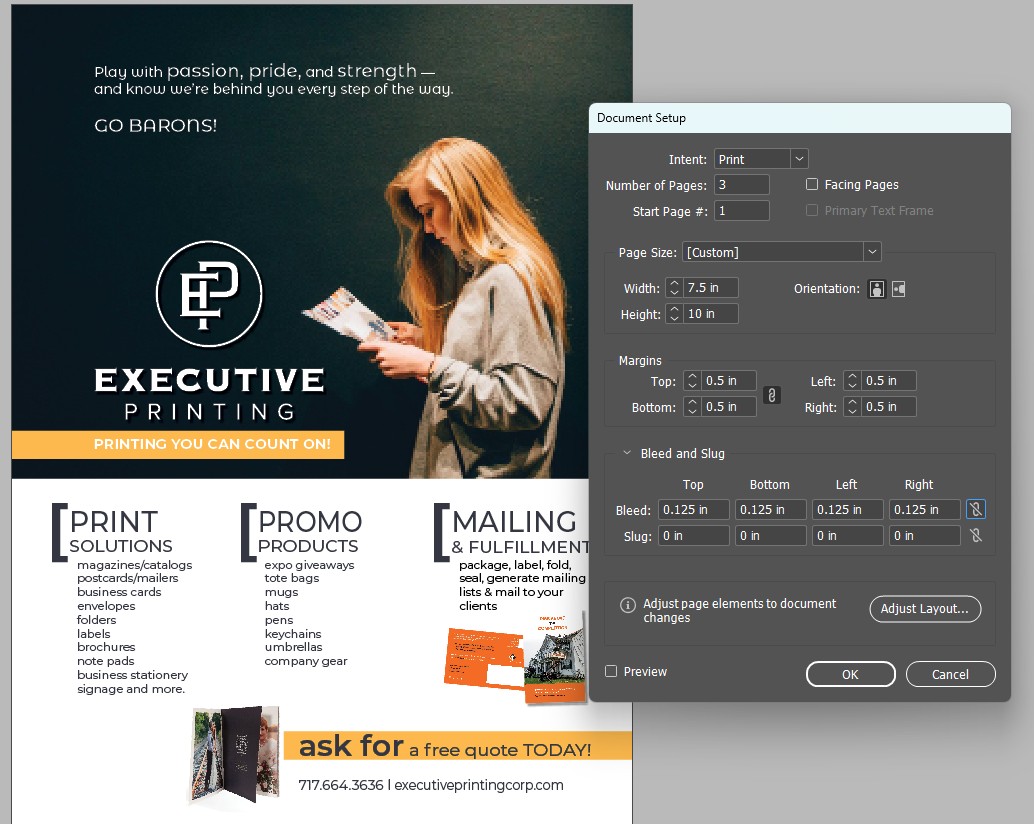Toggle the Slug link chain icon

[976, 536]
